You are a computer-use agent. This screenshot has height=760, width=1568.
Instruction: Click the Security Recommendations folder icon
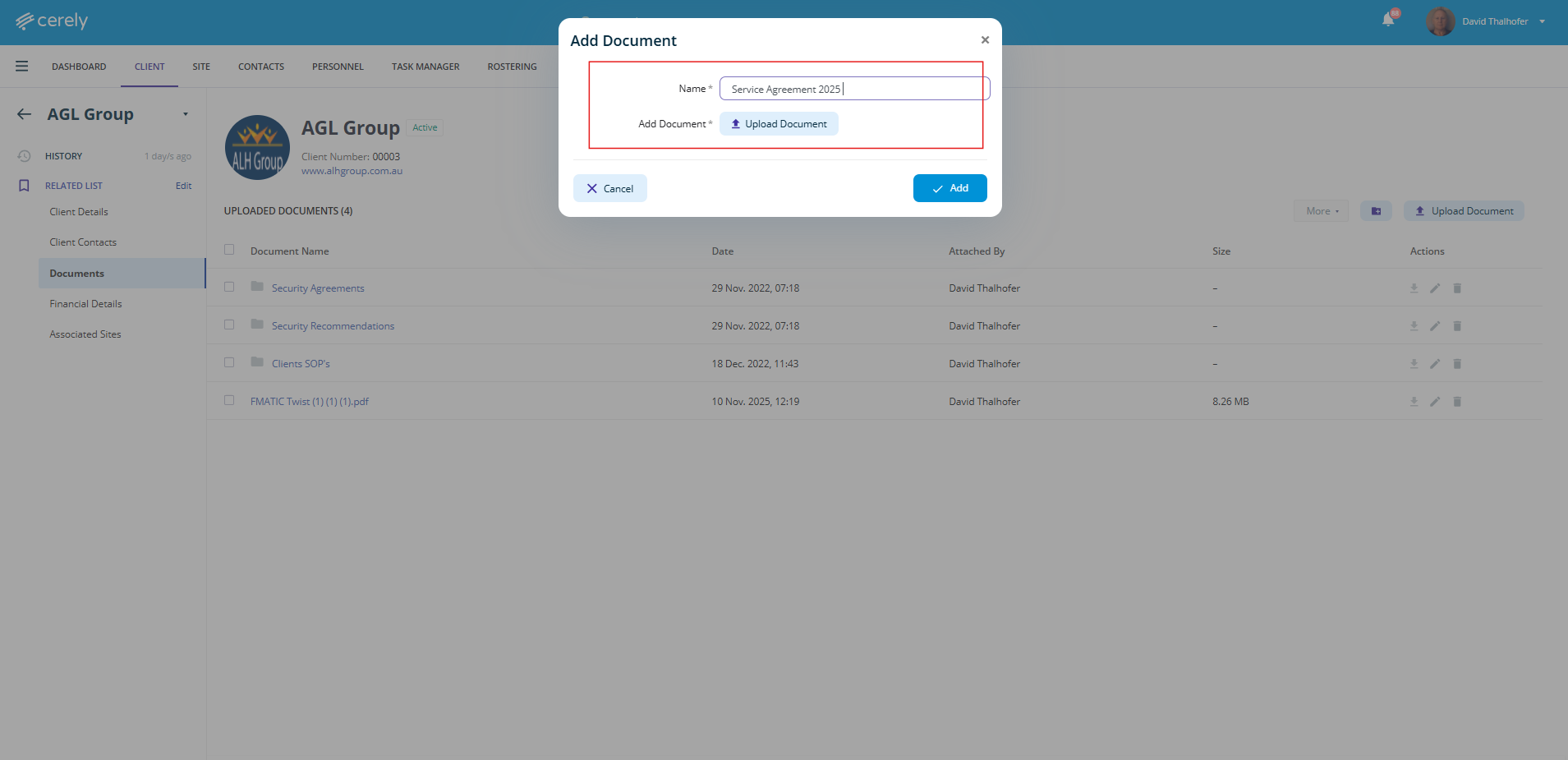pyautogui.click(x=257, y=325)
